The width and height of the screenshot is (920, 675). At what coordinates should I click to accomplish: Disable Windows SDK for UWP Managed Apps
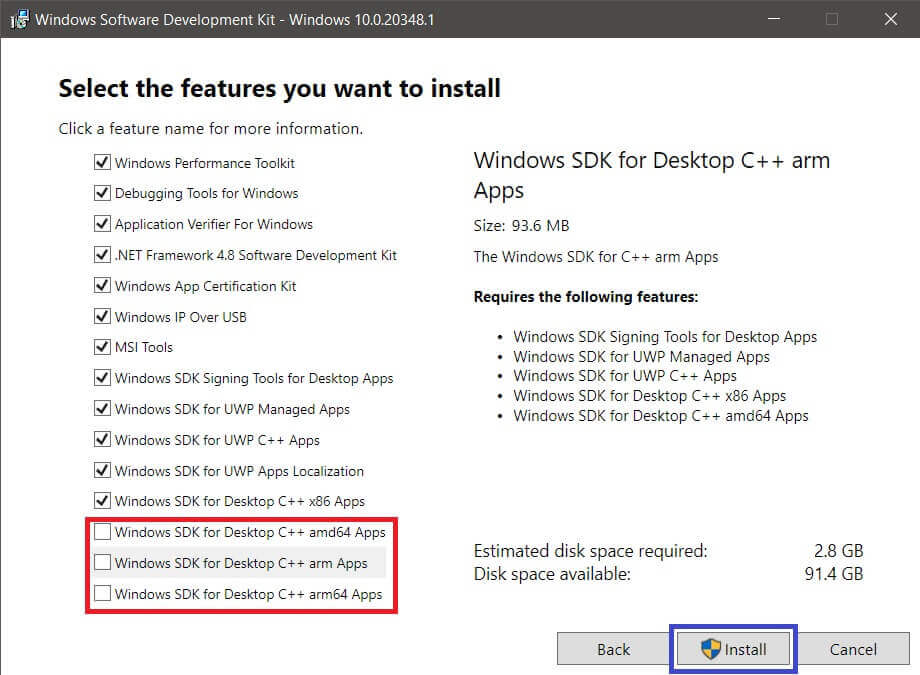102,409
